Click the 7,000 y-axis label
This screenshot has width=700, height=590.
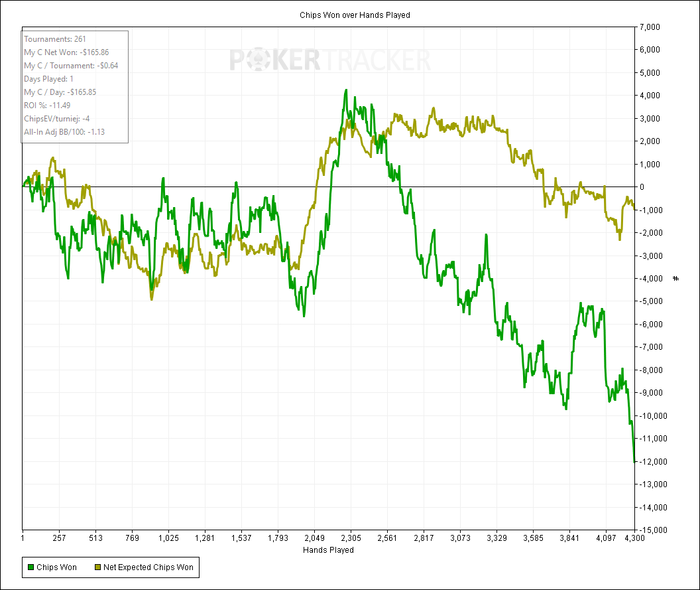click(x=650, y=27)
